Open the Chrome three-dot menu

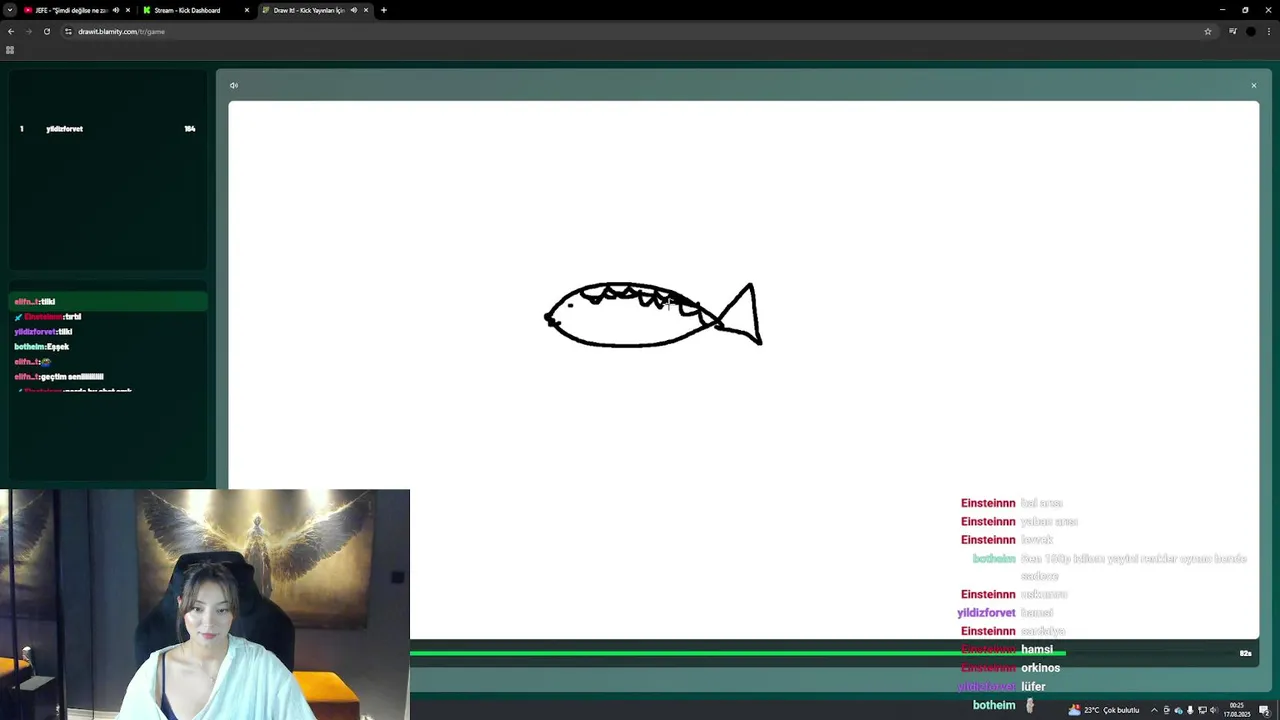click(1269, 31)
